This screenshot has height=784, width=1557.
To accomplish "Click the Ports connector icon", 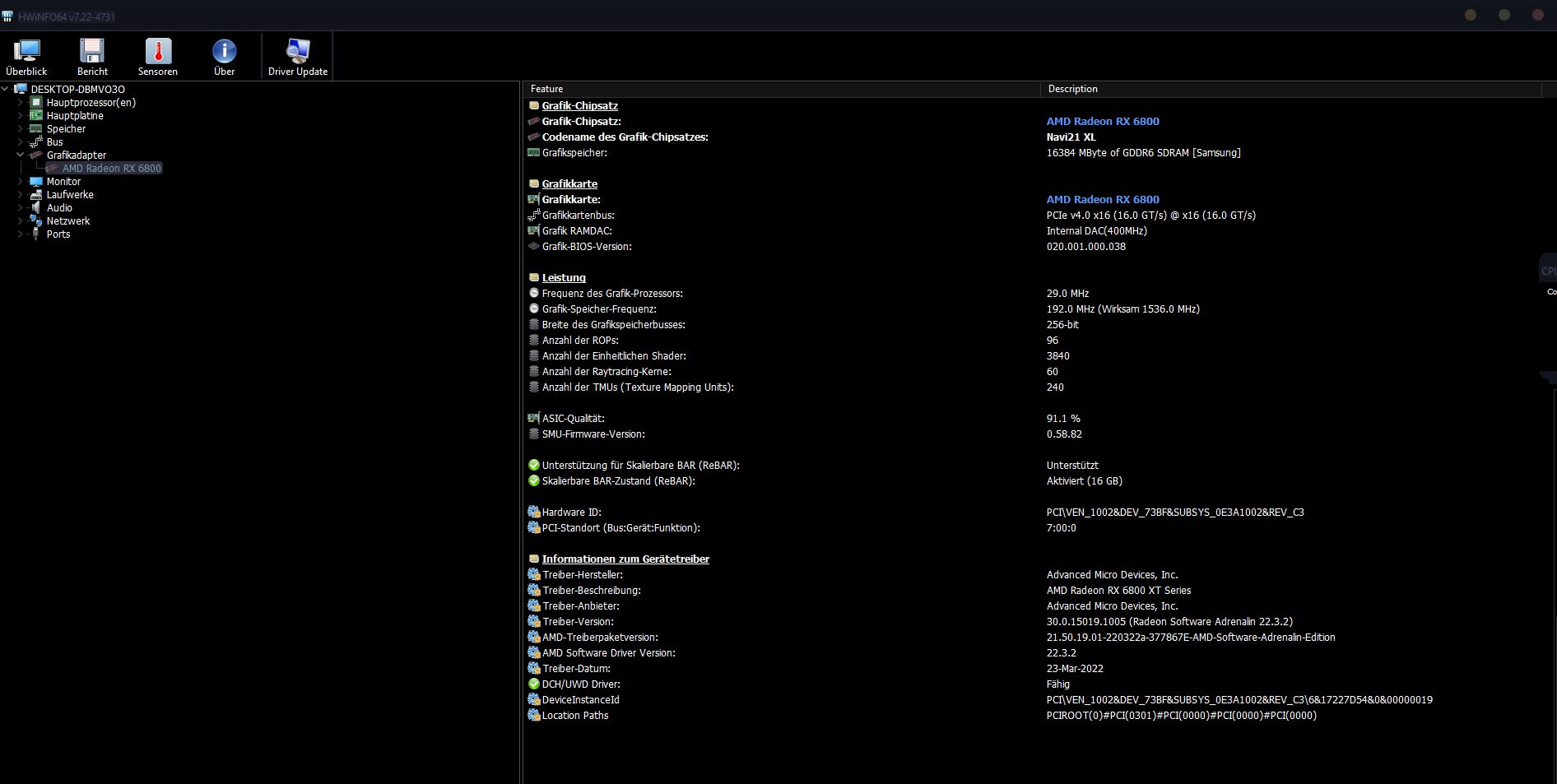I will [36, 234].
